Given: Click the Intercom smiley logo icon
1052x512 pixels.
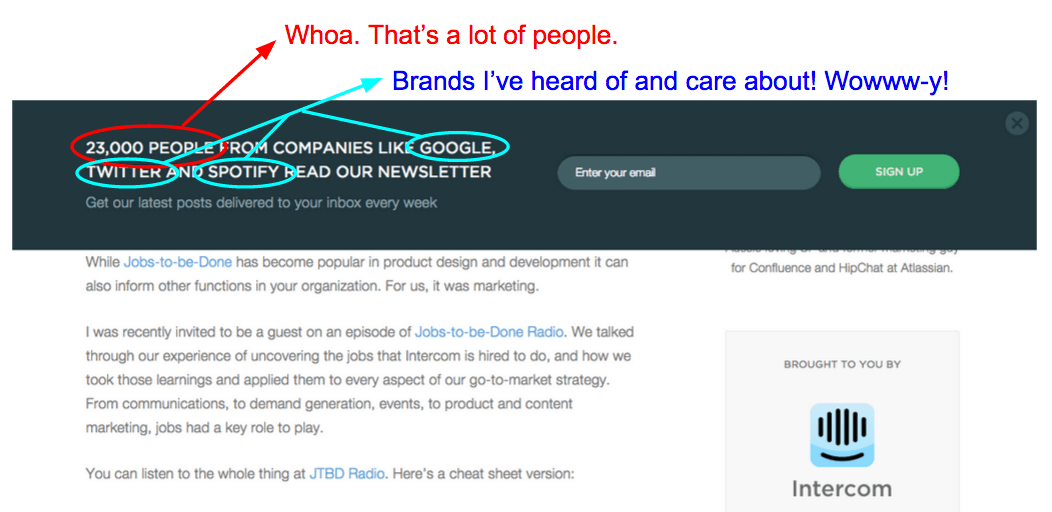Looking at the screenshot, I should [x=841, y=435].
